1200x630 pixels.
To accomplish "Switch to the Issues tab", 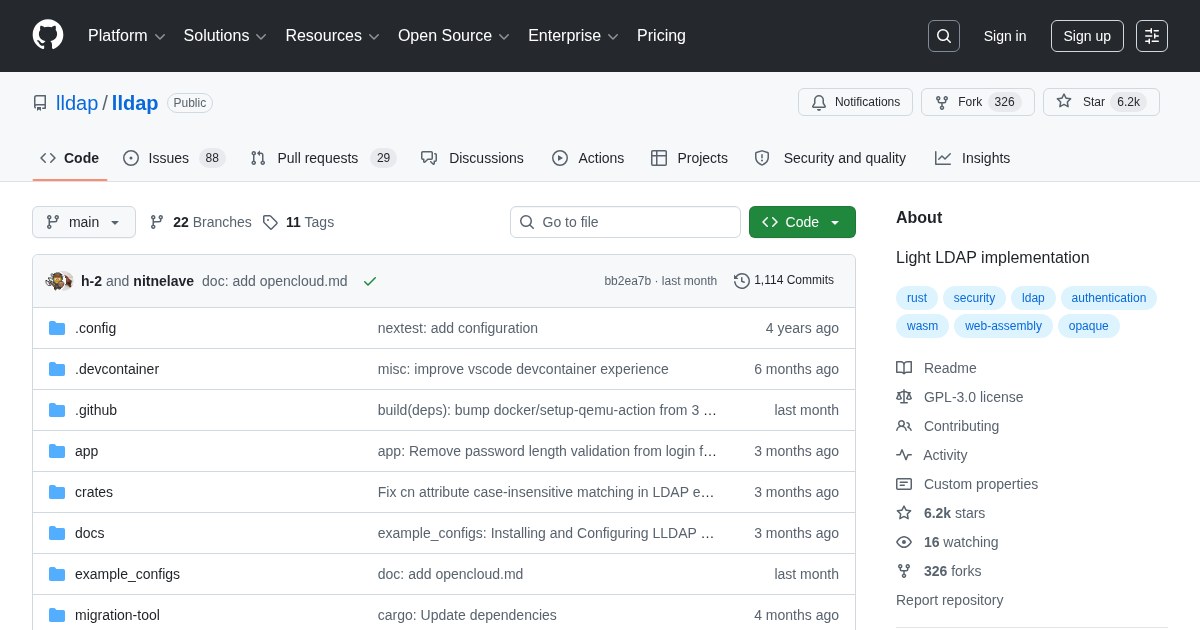I will pyautogui.click(x=174, y=158).
